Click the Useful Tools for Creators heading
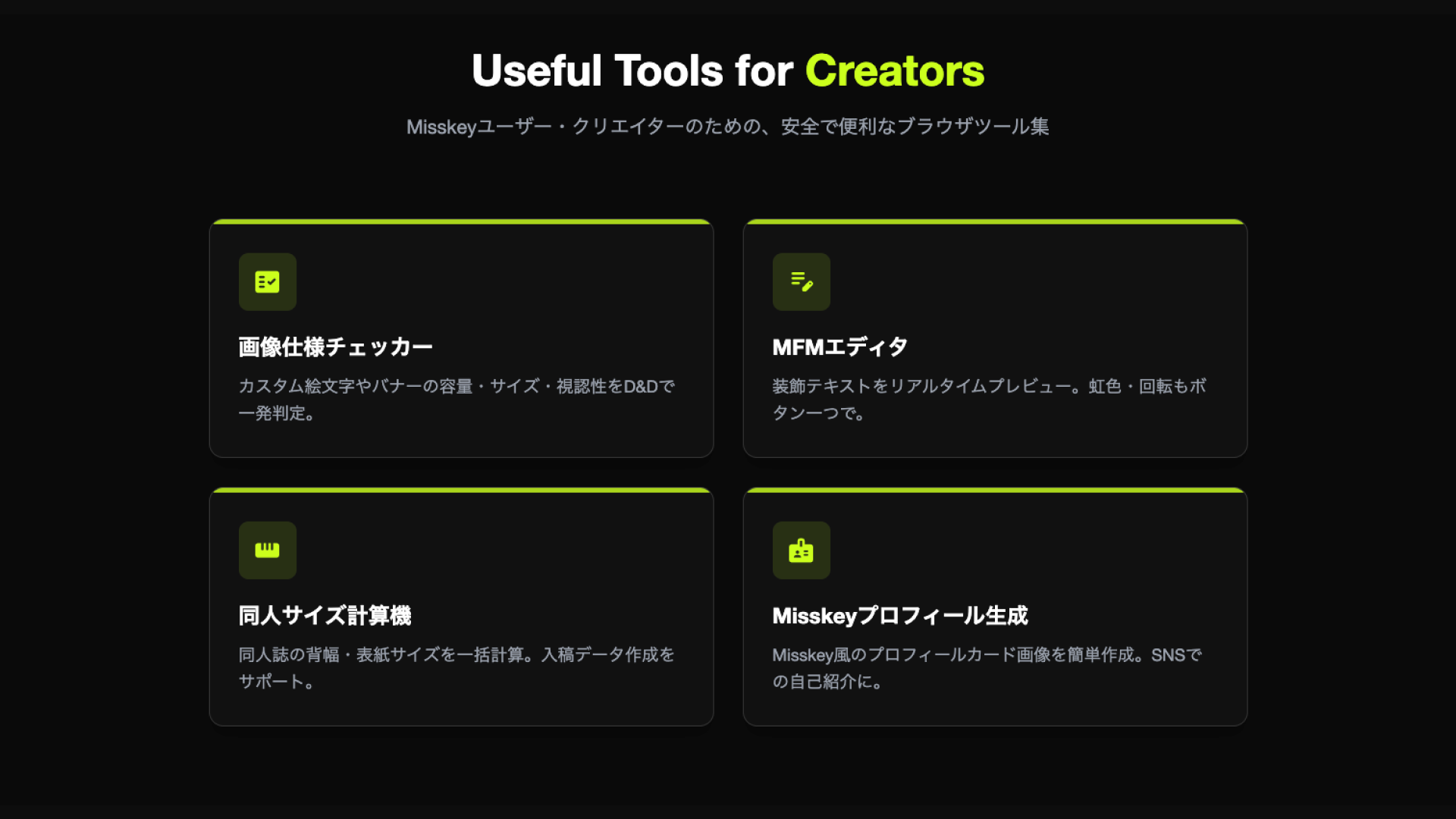The image size is (1456, 819). (x=728, y=70)
